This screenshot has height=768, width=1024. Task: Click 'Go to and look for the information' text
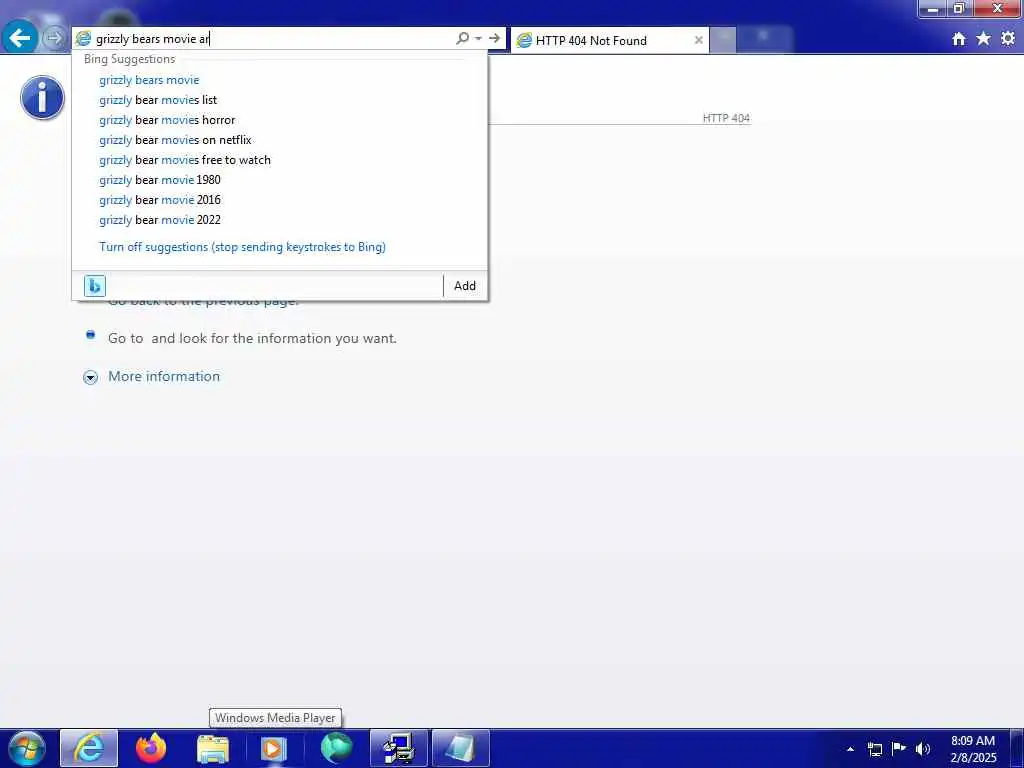pos(252,338)
